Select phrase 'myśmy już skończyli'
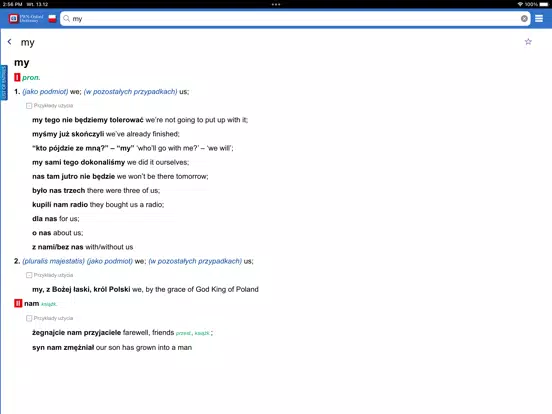 pyautogui.click(x=68, y=134)
